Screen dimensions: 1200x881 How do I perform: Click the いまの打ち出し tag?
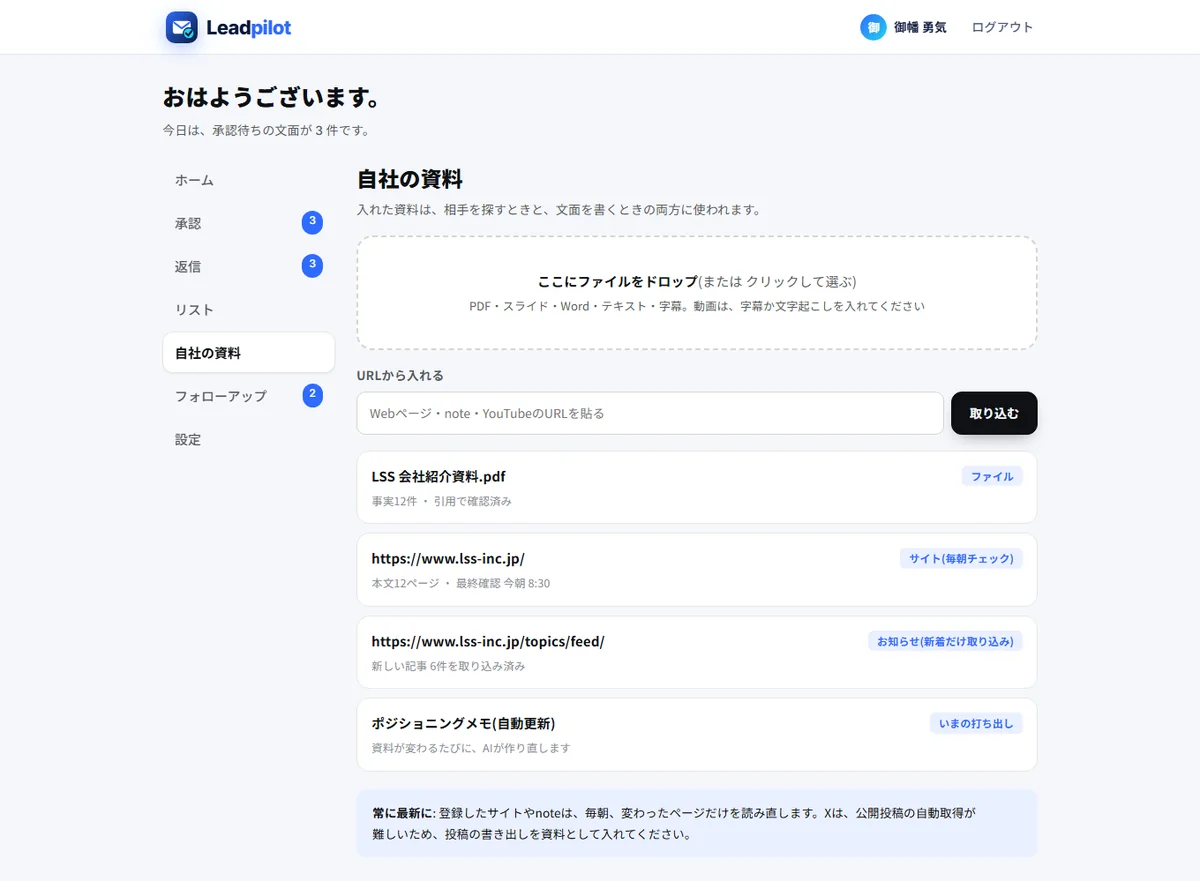[976, 723]
